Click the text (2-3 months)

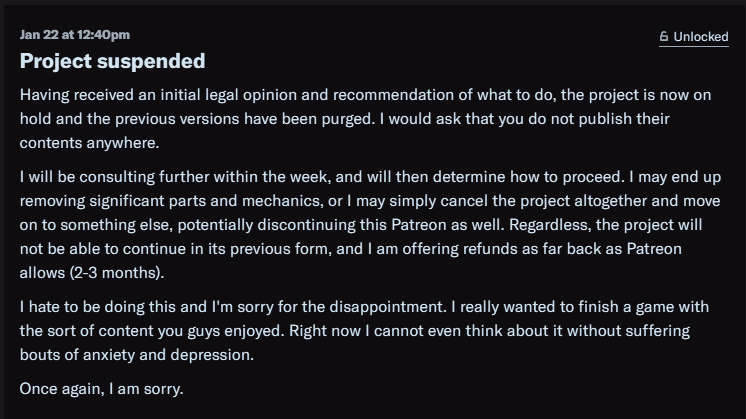[x=117, y=273]
